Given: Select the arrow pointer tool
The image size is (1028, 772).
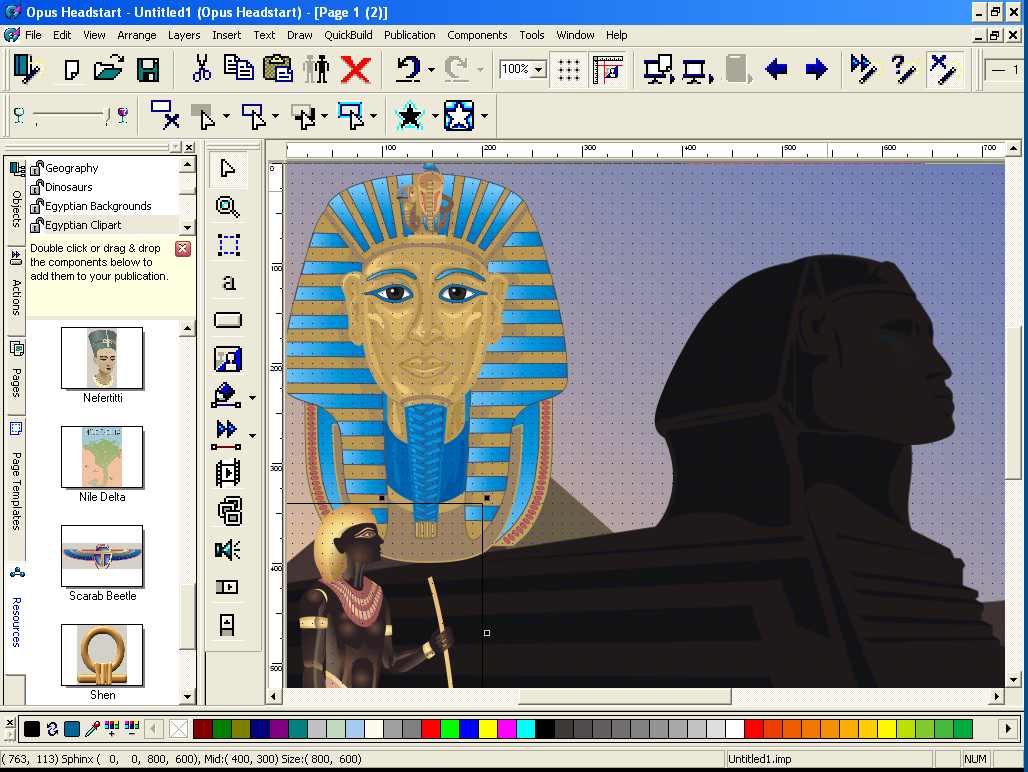Looking at the screenshot, I should coord(227,168).
